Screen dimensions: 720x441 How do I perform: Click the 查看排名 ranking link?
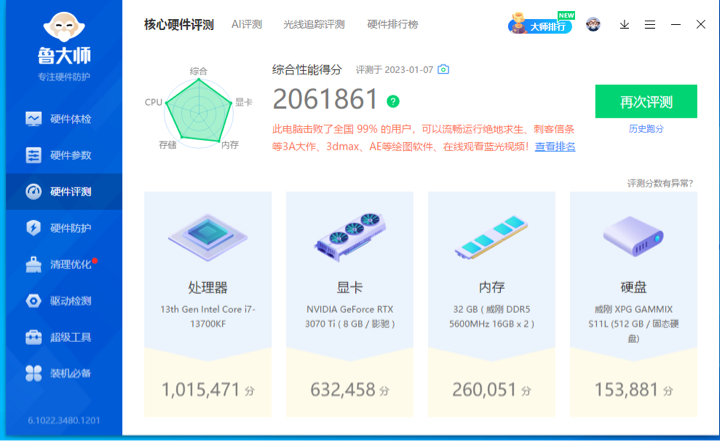click(x=554, y=146)
